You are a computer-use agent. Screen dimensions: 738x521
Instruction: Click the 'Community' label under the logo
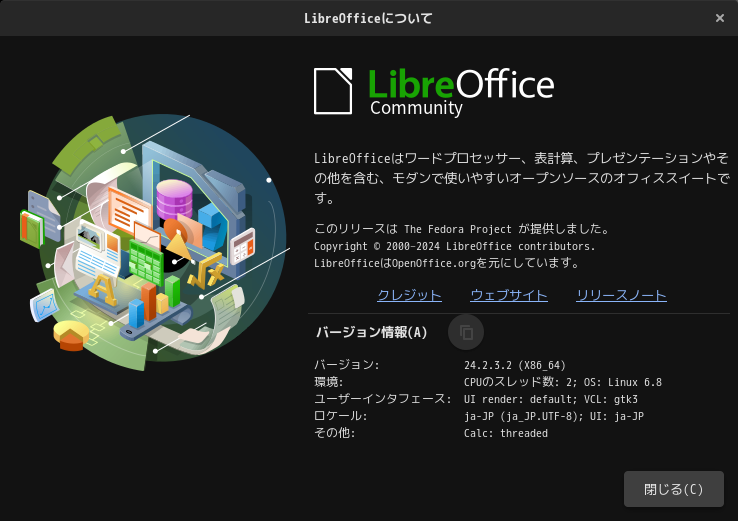point(416,108)
